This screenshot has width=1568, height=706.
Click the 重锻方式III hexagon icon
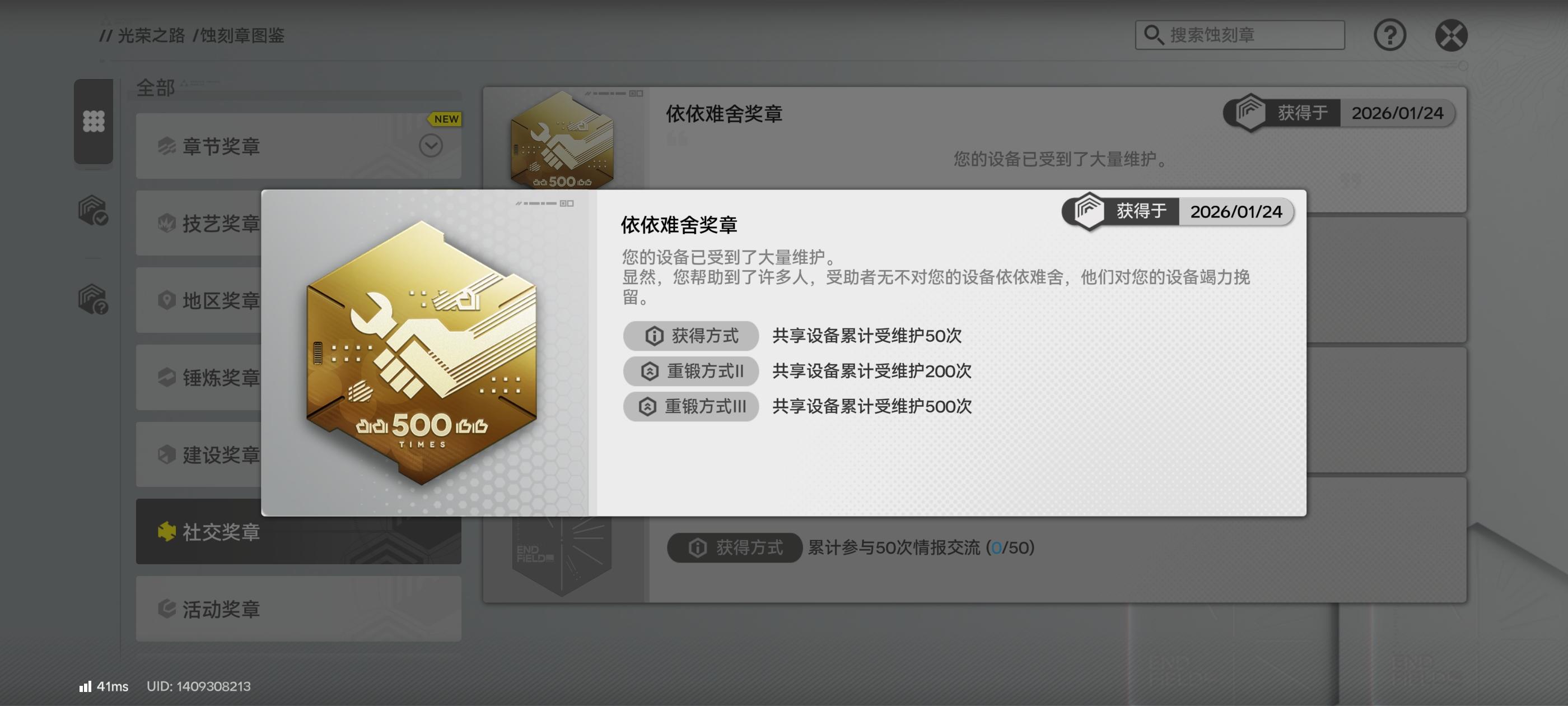click(x=647, y=406)
